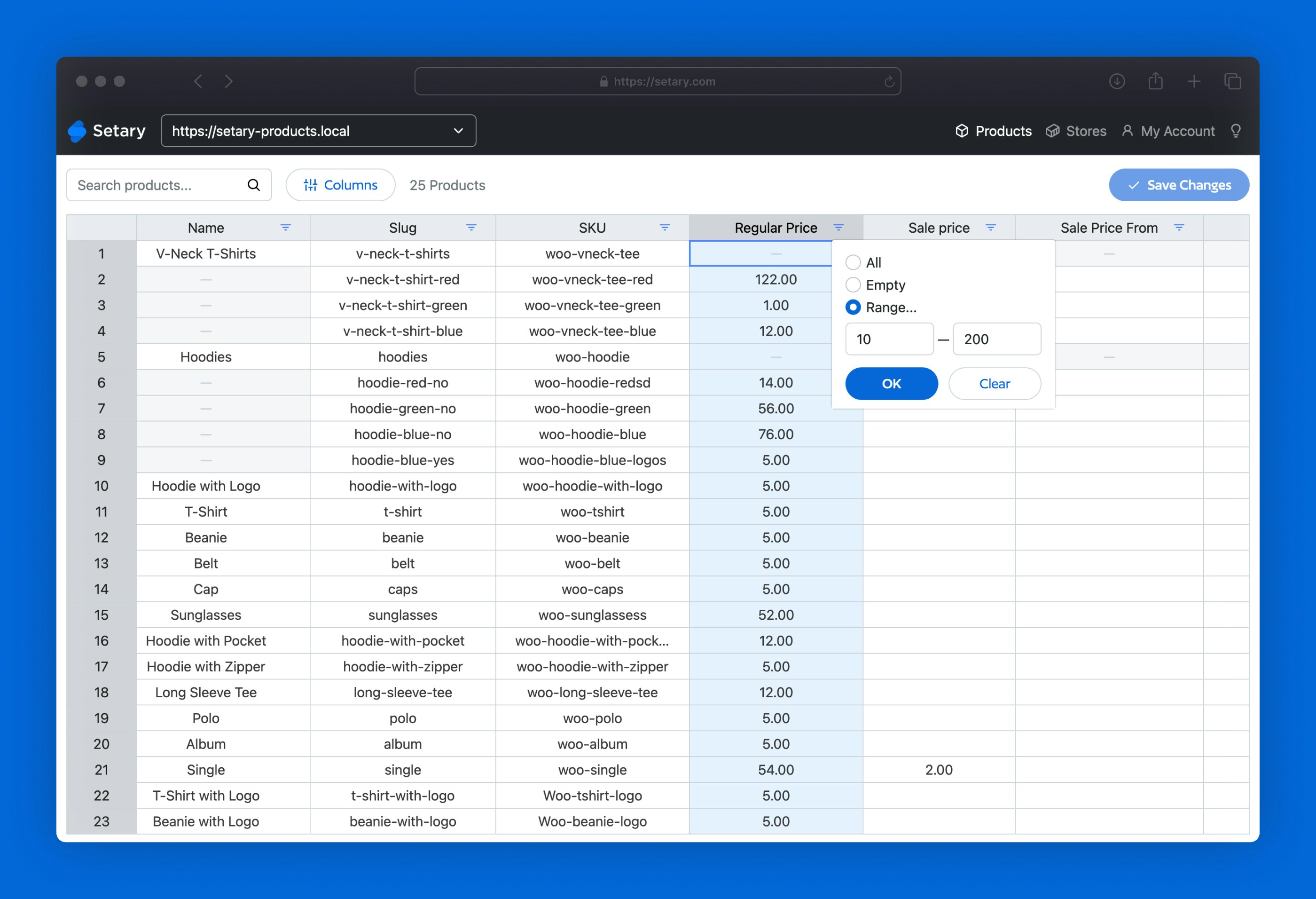Select the sale price cell '2.00'
1316x899 pixels.
tap(939, 770)
